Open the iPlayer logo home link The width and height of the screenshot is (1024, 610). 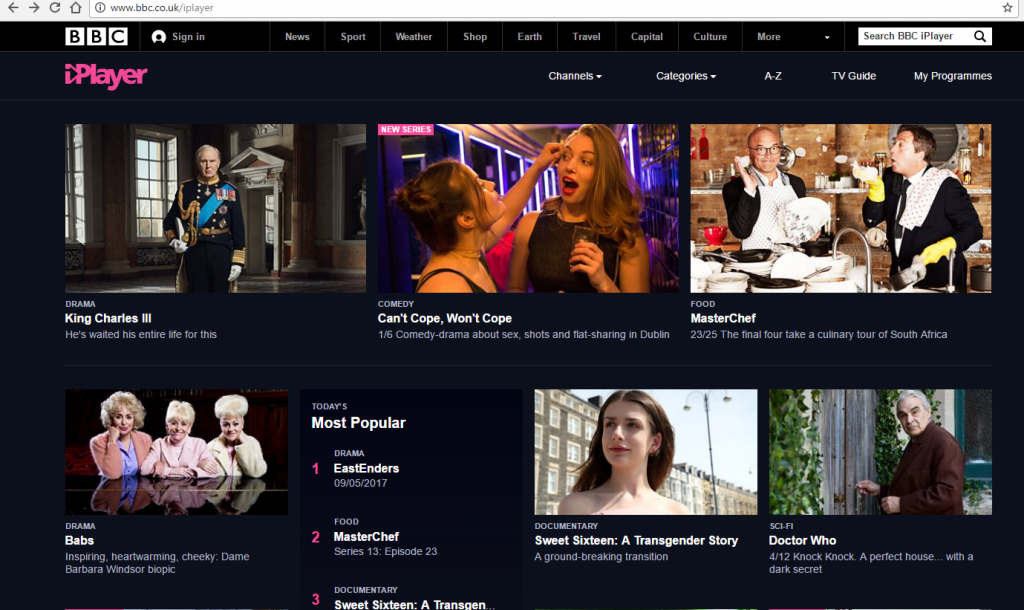106,76
